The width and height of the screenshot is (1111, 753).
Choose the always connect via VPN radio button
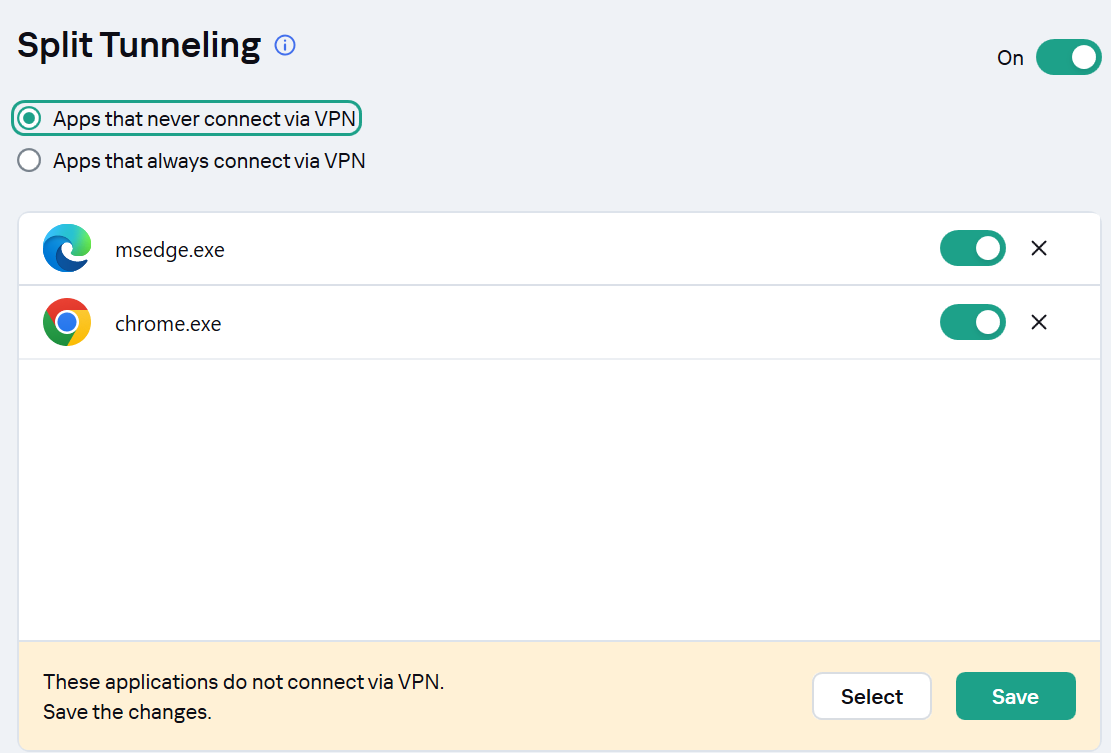[x=30, y=160]
